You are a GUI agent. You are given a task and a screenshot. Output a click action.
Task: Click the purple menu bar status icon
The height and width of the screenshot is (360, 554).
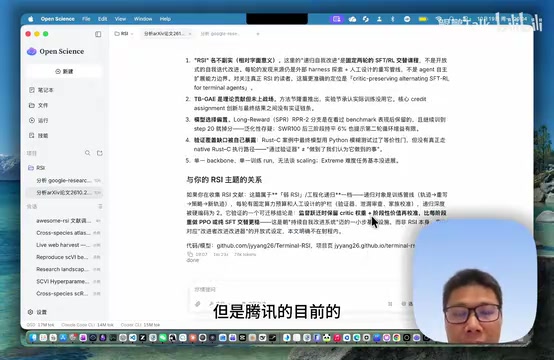pyautogui.click(x=337, y=19)
